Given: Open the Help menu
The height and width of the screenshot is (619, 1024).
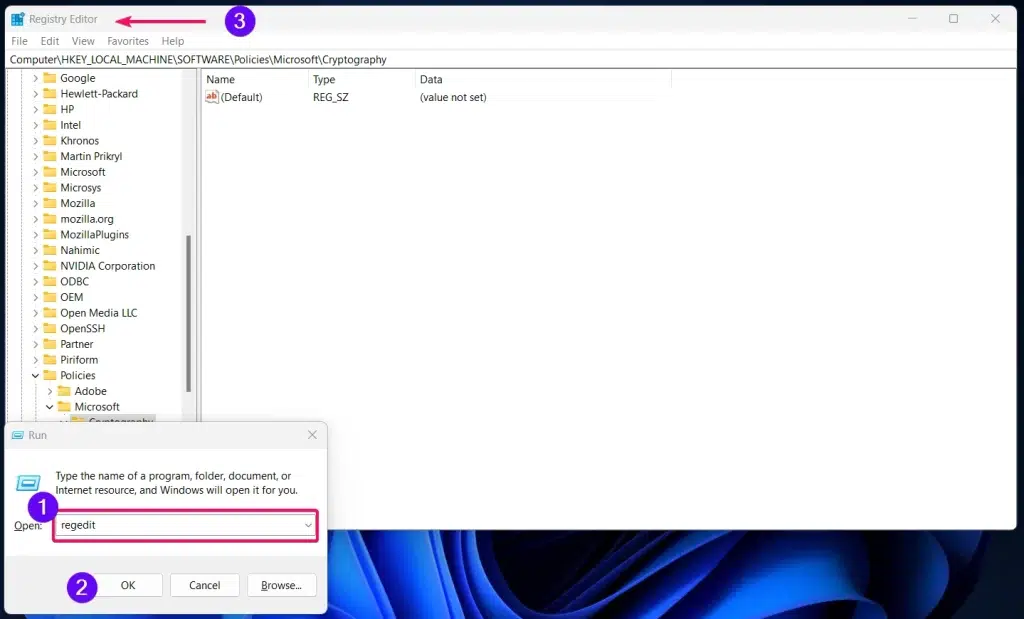Looking at the screenshot, I should click(x=173, y=40).
